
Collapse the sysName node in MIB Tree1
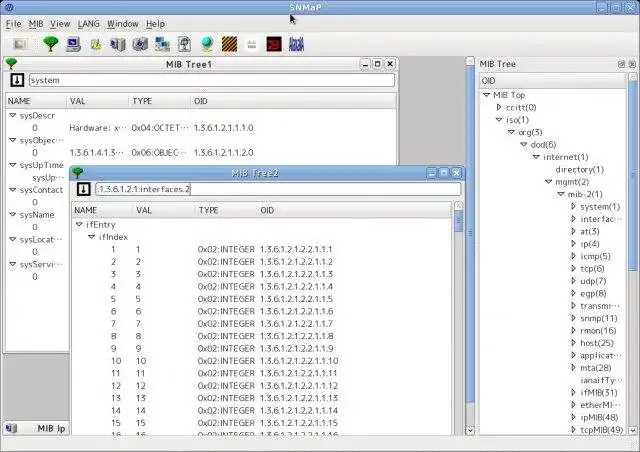pyautogui.click(x=13, y=214)
